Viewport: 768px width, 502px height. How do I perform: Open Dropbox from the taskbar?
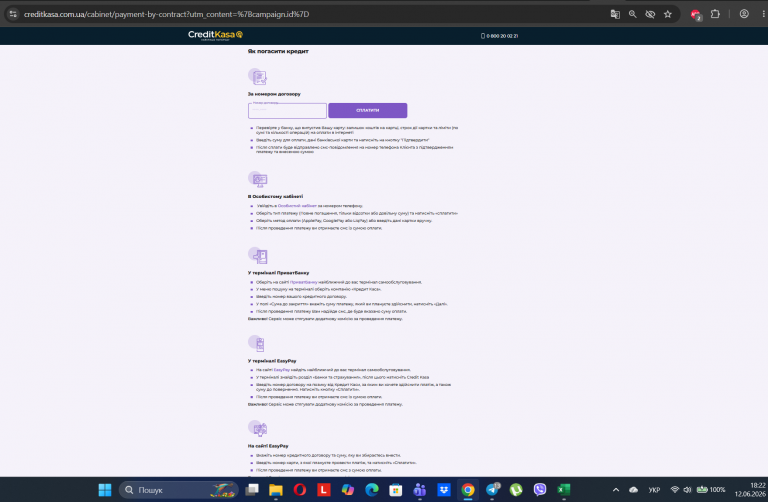click(x=444, y=490)
